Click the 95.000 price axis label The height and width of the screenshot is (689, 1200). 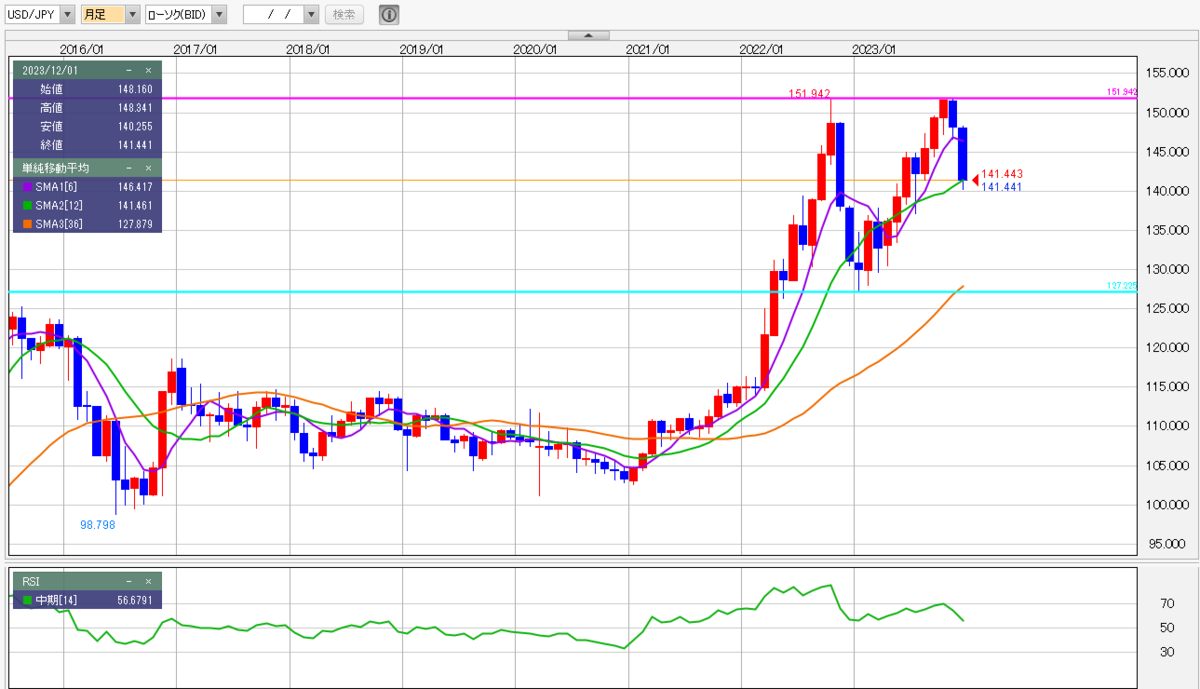(x=1169, y=544)
